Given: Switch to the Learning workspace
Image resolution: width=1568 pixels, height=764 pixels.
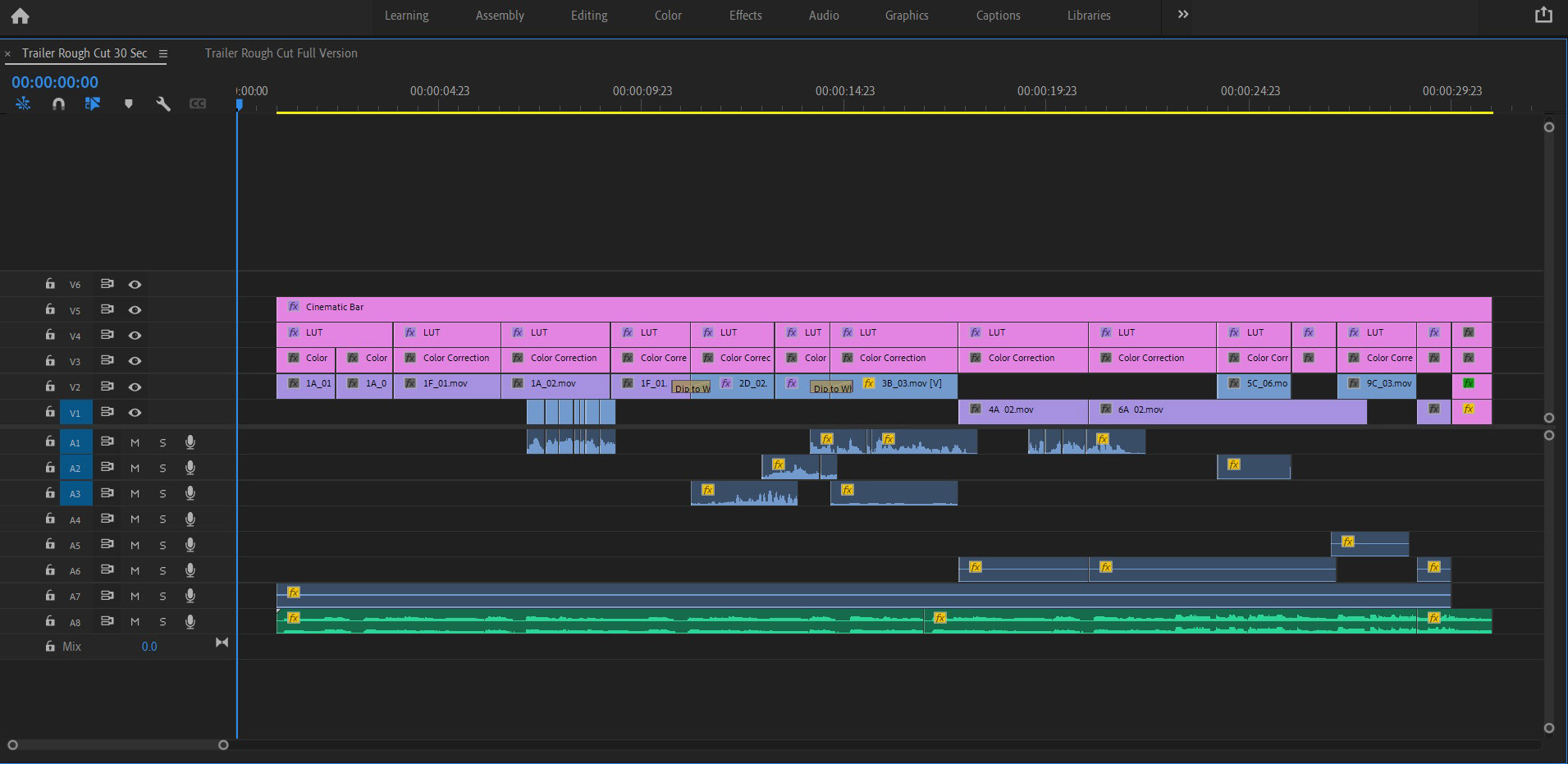Looking at the screenshot, I should pos(406,16).
